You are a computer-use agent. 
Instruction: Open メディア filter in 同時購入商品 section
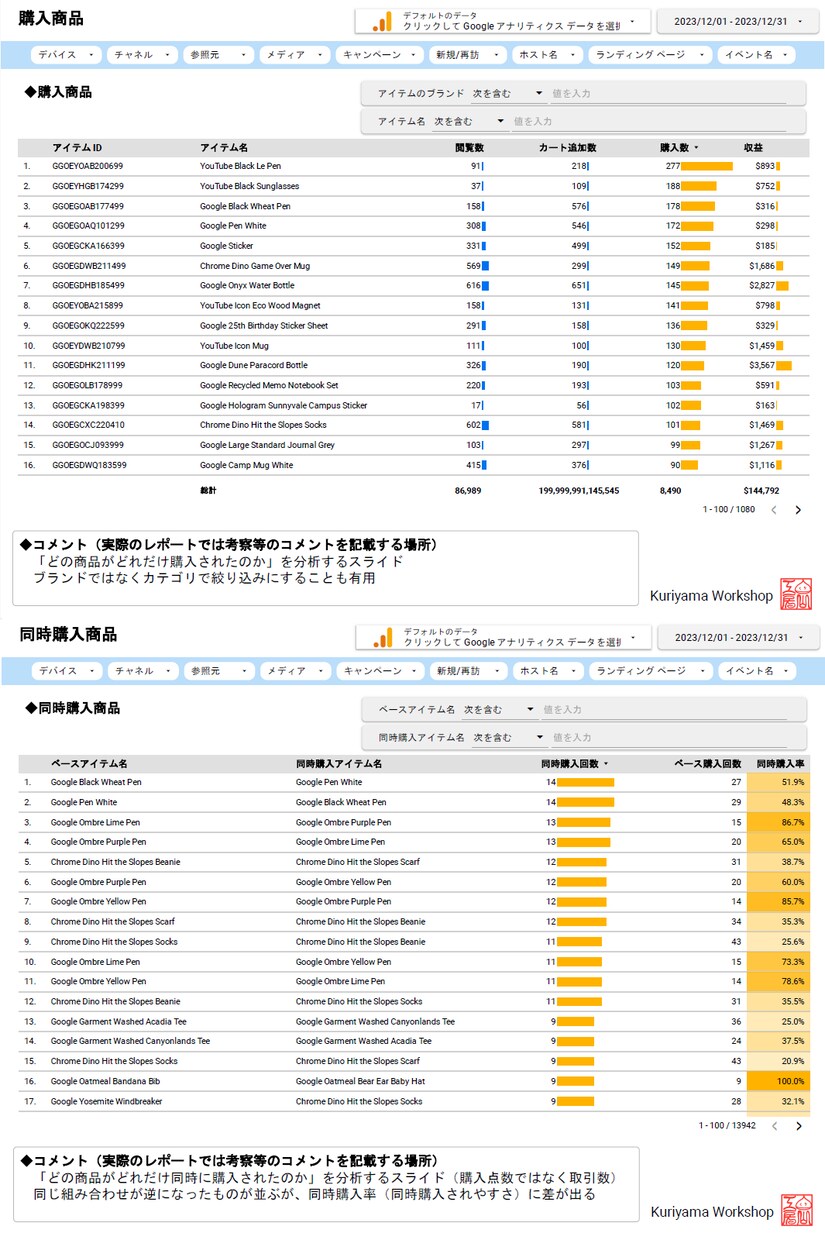tap(293, 671)
